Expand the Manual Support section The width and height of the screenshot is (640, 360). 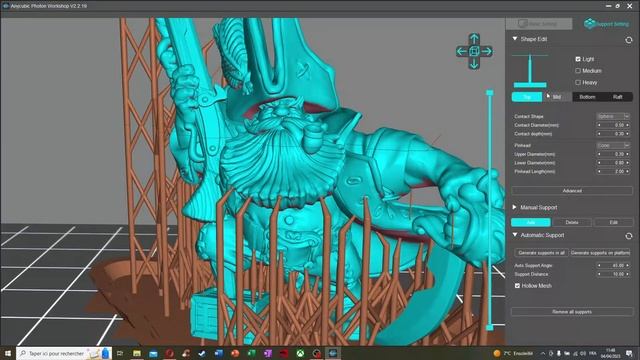pyautogui.click(x=514, y=207)
